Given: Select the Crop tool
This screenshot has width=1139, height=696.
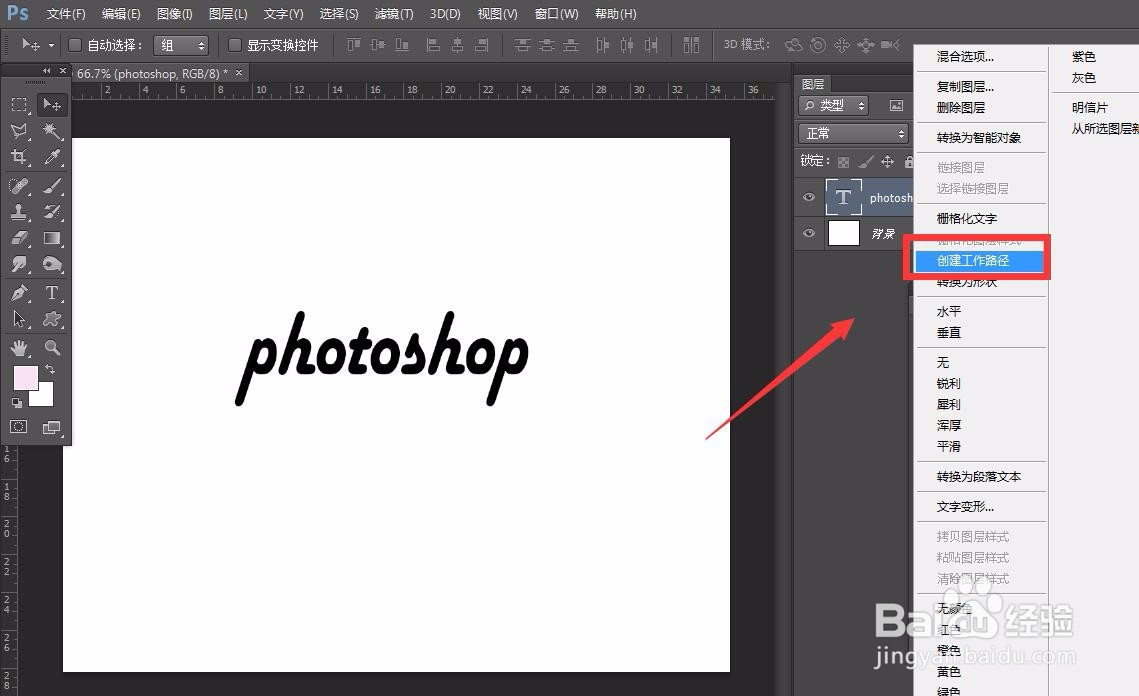Looking at the screenshot, I should tap(19, 157).
